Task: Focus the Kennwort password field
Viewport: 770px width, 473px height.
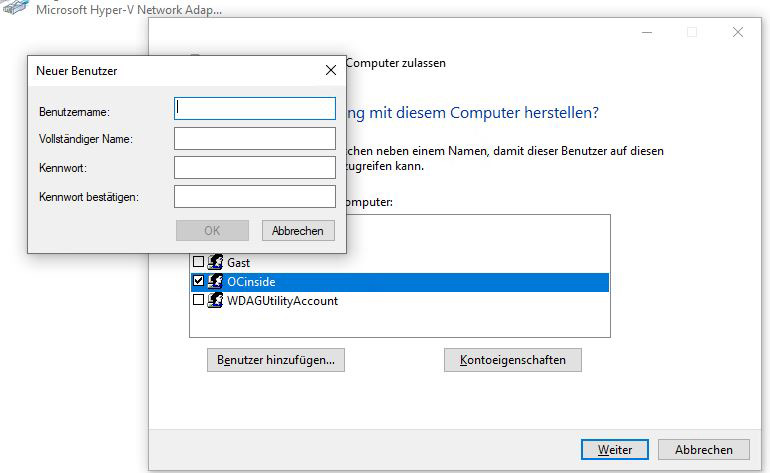Action: point(255,167)
